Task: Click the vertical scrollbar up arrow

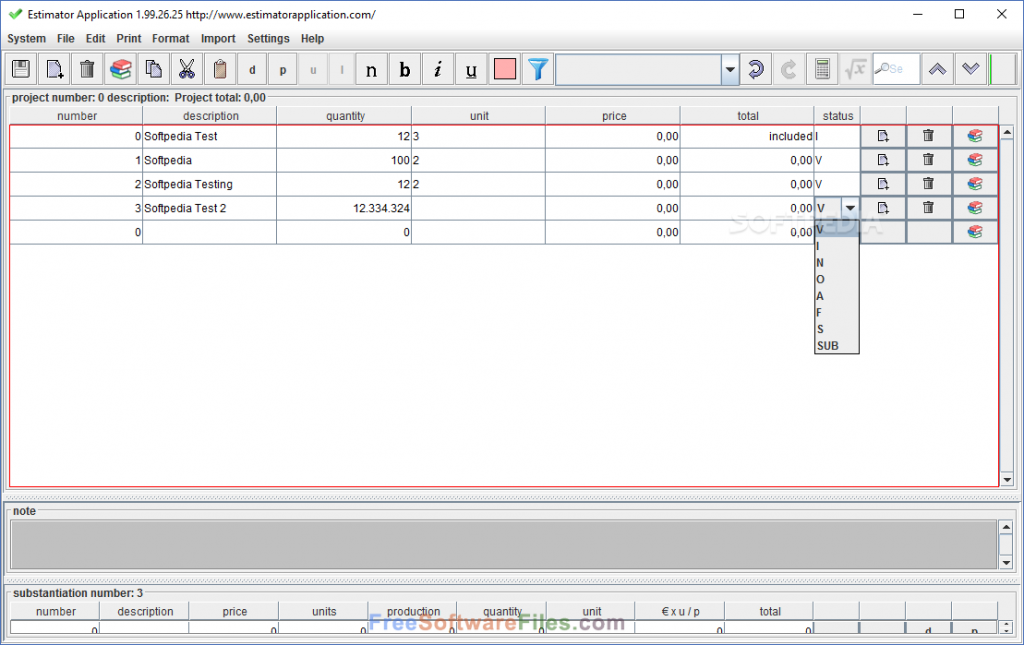Action: (1008, 131)
